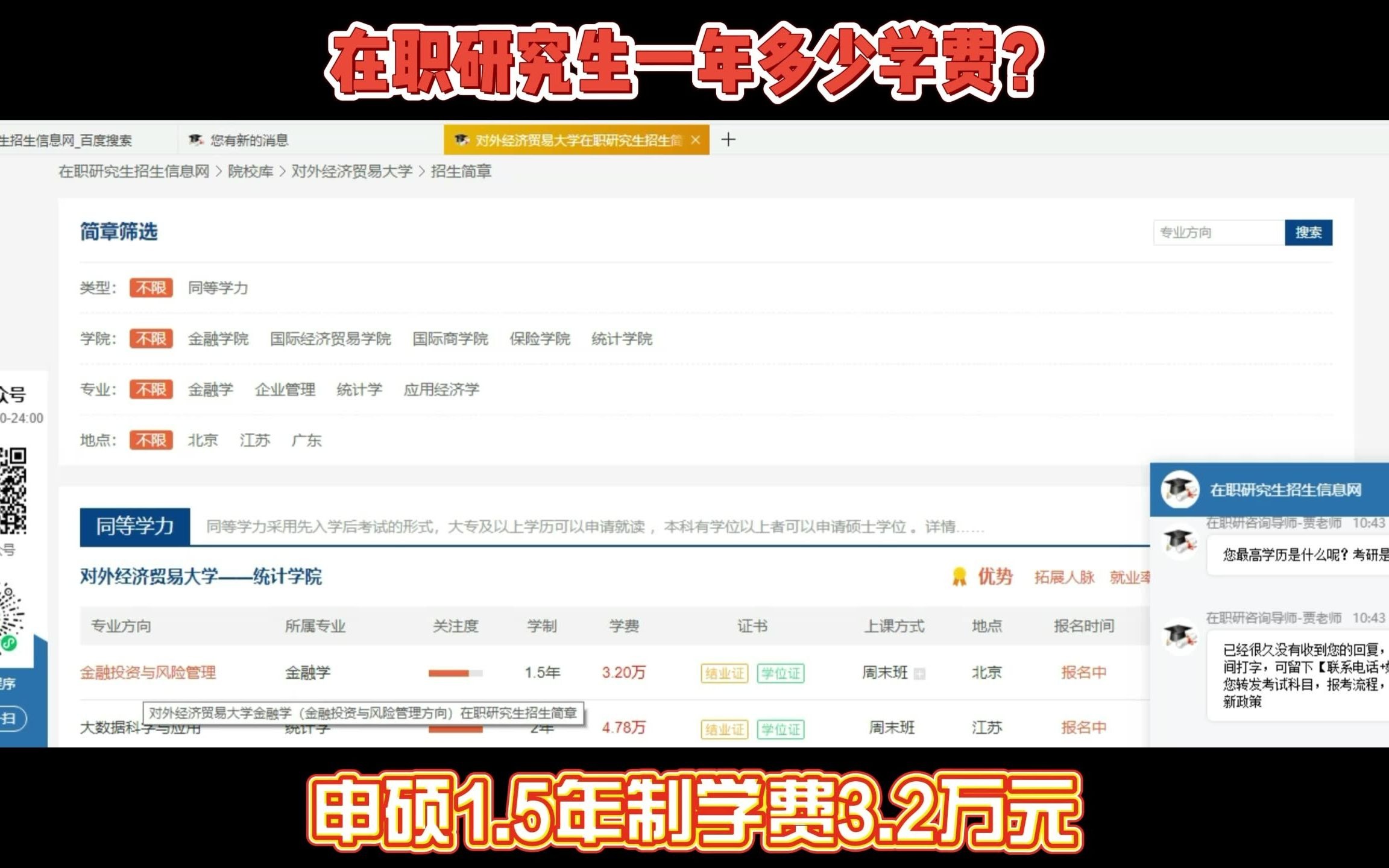Click into the 专业方向 search field
The width and height of the screenshot is (1389, 868).
coord(1219,233)
